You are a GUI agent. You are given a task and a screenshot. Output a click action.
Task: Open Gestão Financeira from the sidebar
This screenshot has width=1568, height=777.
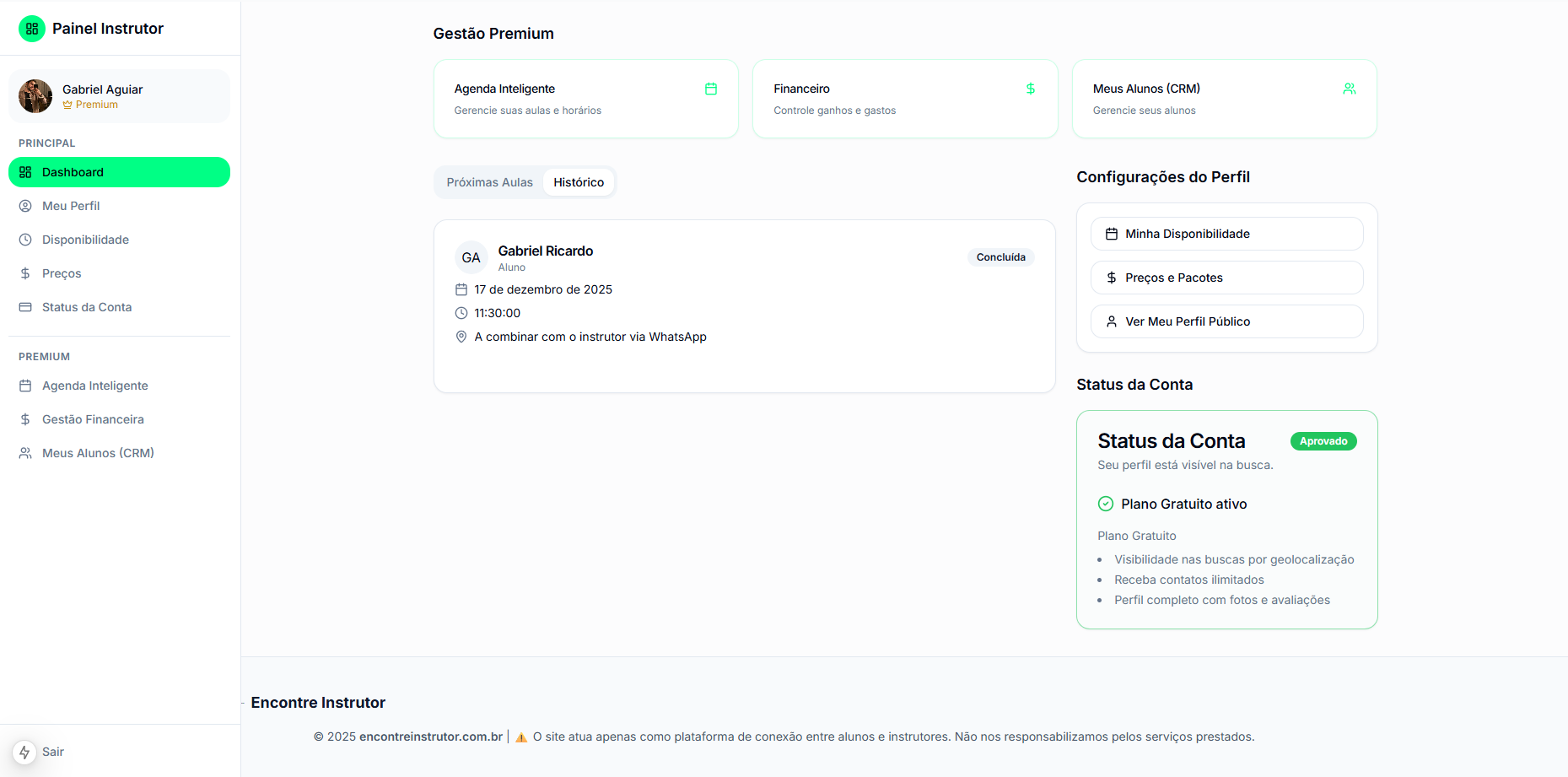tap(91, 419)
